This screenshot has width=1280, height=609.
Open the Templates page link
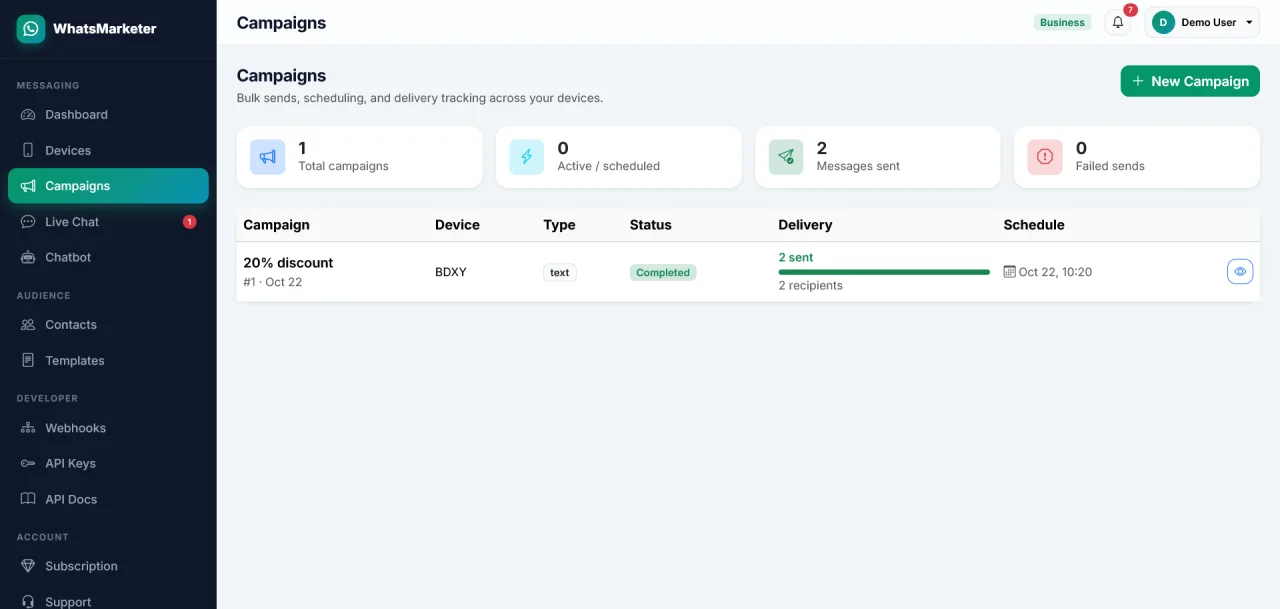pos(108,360)
